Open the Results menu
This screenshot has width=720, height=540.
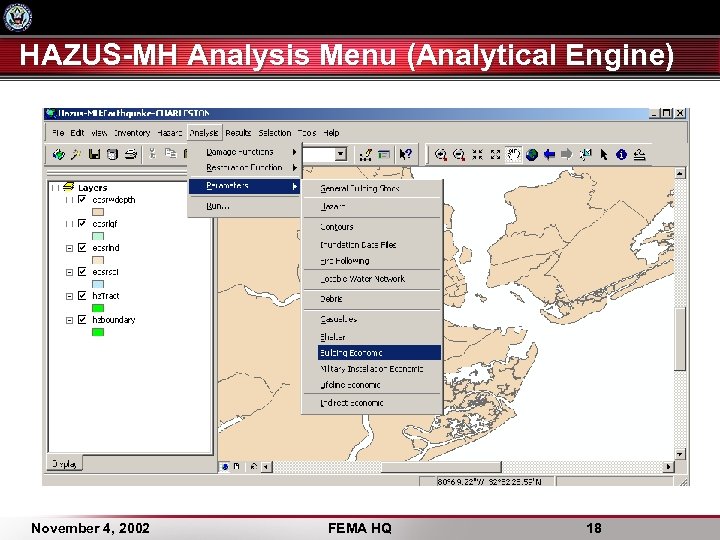pyautogui.click(x=238, y=133)
